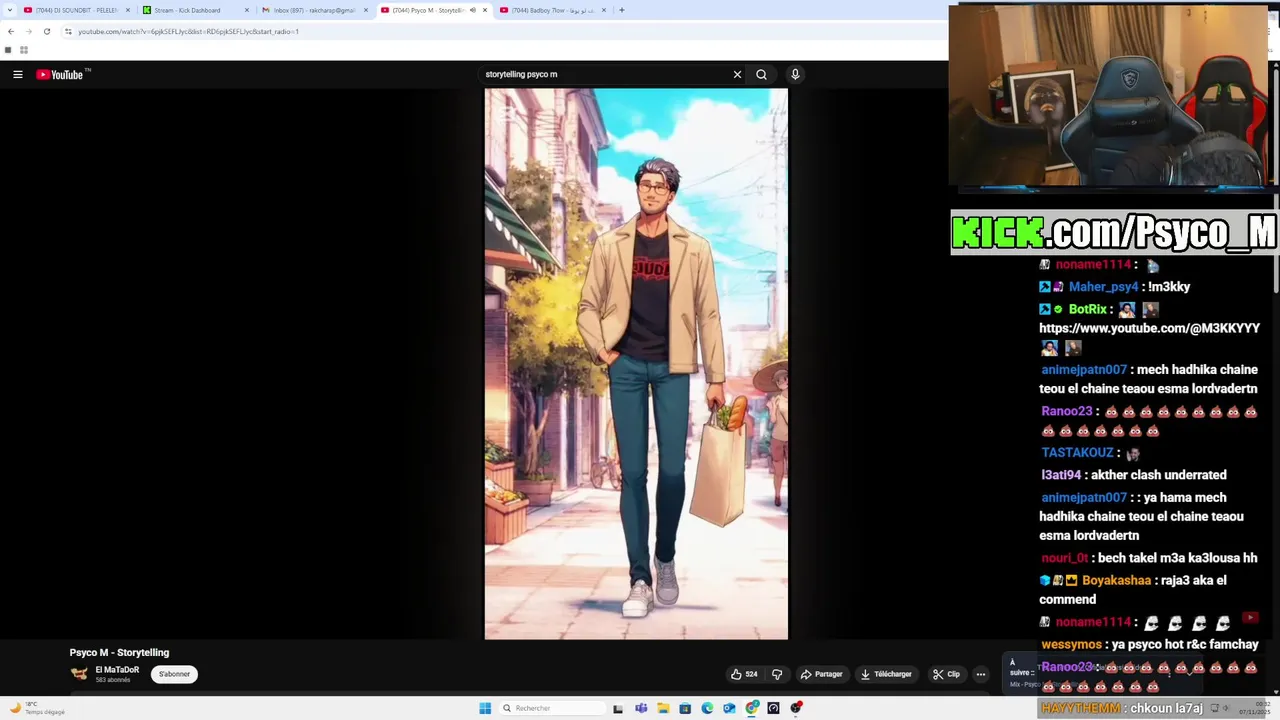Open the weather widget showing 18°C

pos(37,708)
